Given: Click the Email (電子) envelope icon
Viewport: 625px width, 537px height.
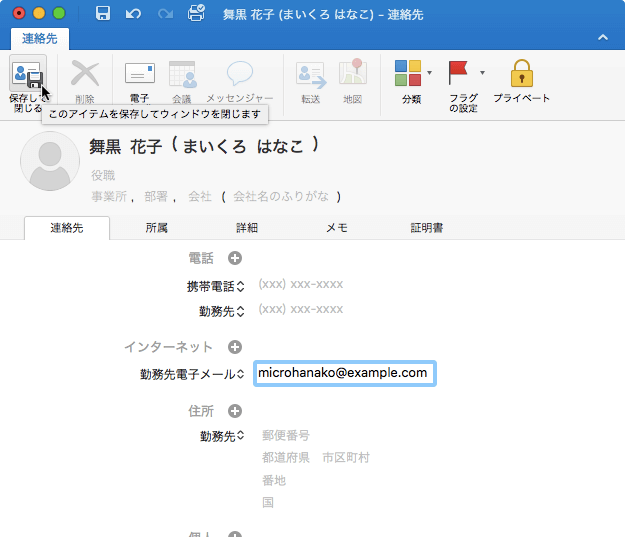Looking at the screenshot, I should (140, 73).
